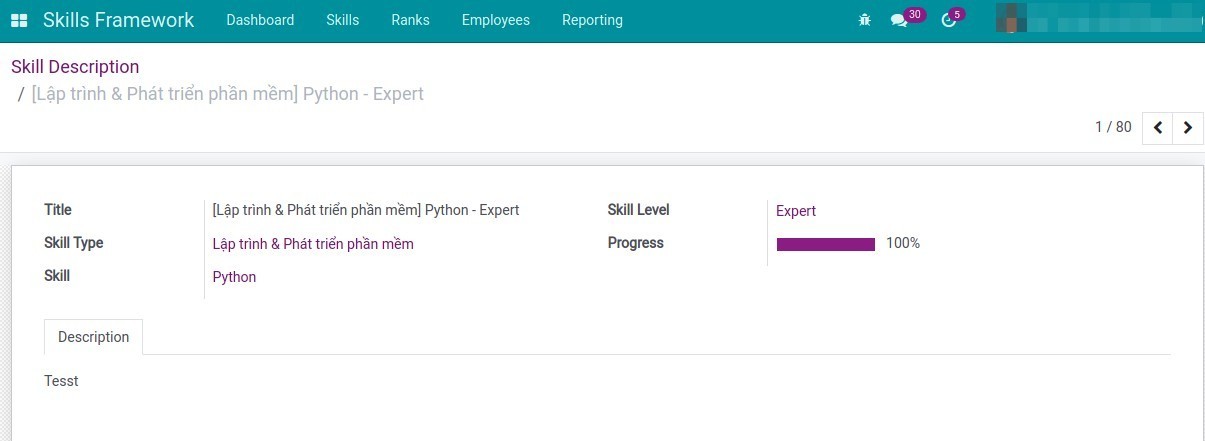
Task: Go to previous record arrow
Action: click(1157, 127)
